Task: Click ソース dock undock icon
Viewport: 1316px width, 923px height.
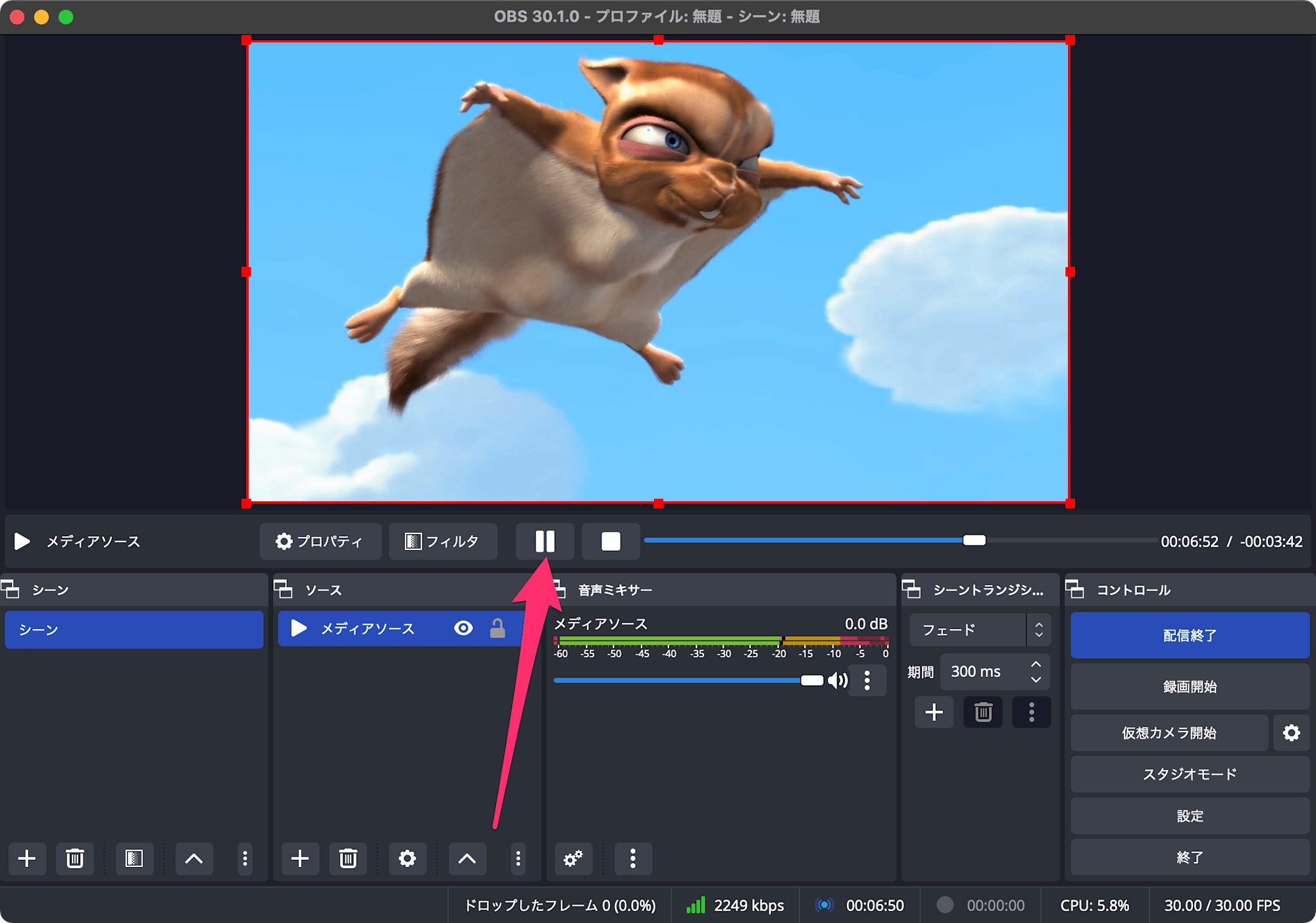Action: (x=283, y=589)
